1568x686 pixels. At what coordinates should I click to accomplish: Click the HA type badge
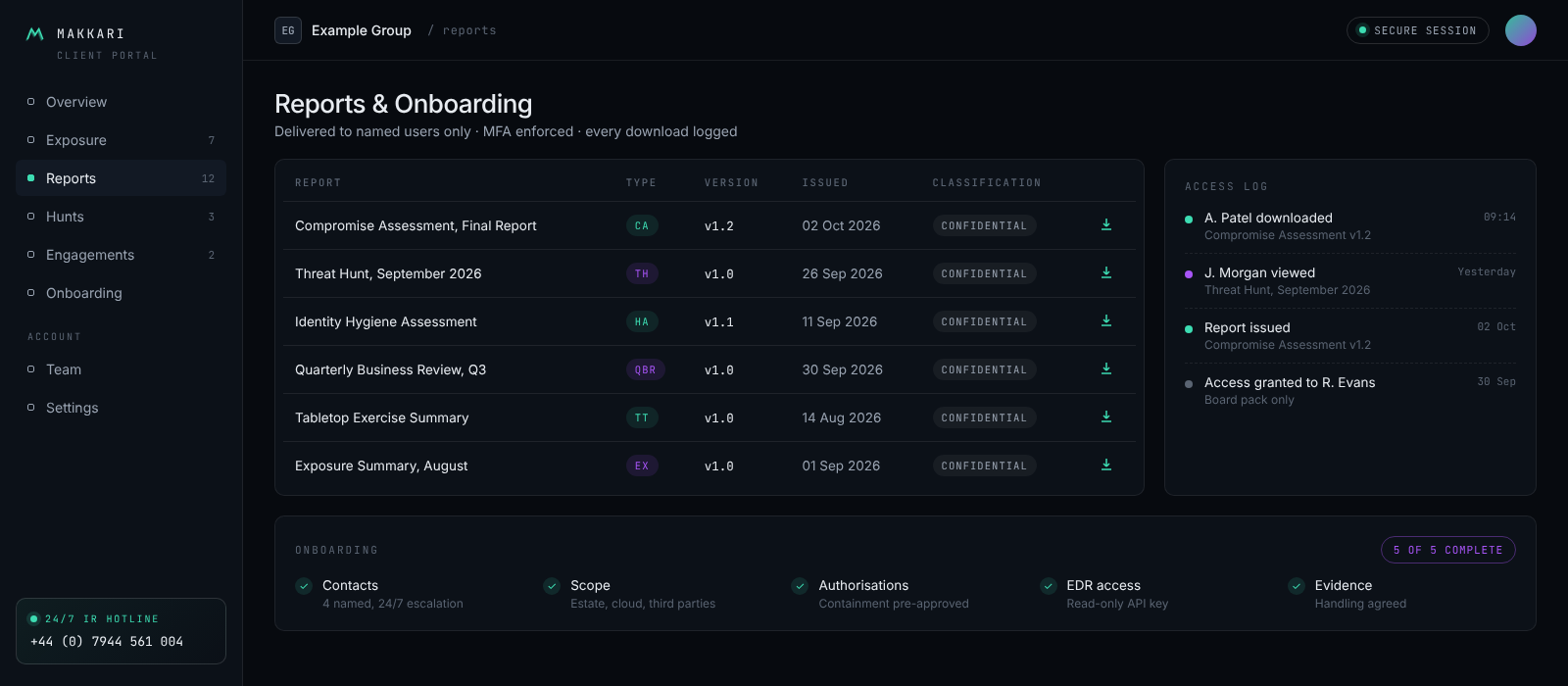tap(642, 321)
